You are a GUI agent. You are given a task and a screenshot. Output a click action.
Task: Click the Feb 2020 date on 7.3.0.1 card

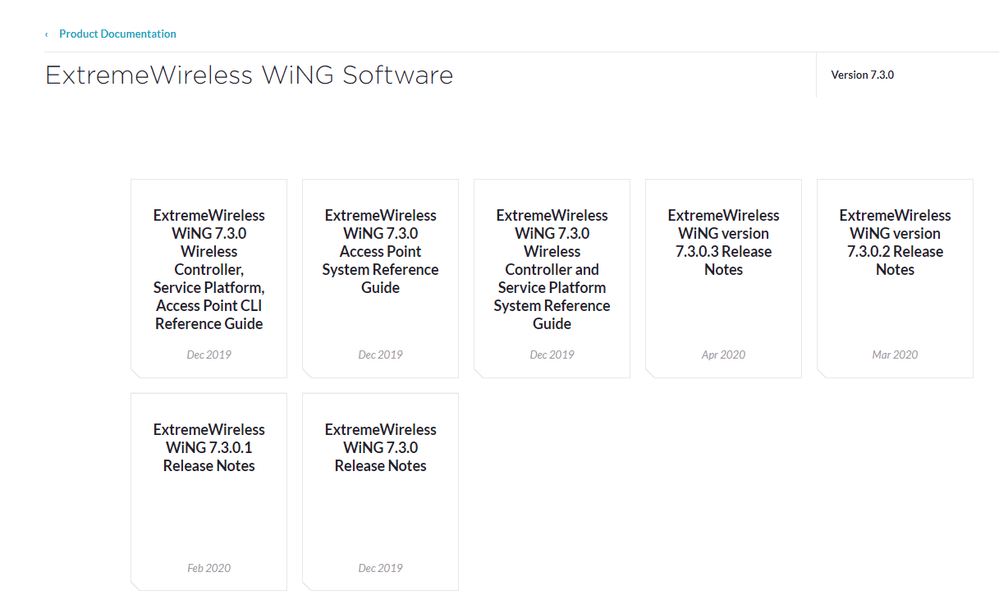pos(209,568)
